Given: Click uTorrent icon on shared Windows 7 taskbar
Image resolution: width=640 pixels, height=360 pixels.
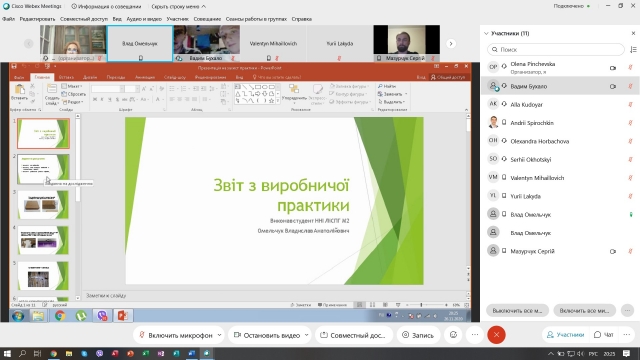Looking at the screenshot, I should [x=81, y=316].
